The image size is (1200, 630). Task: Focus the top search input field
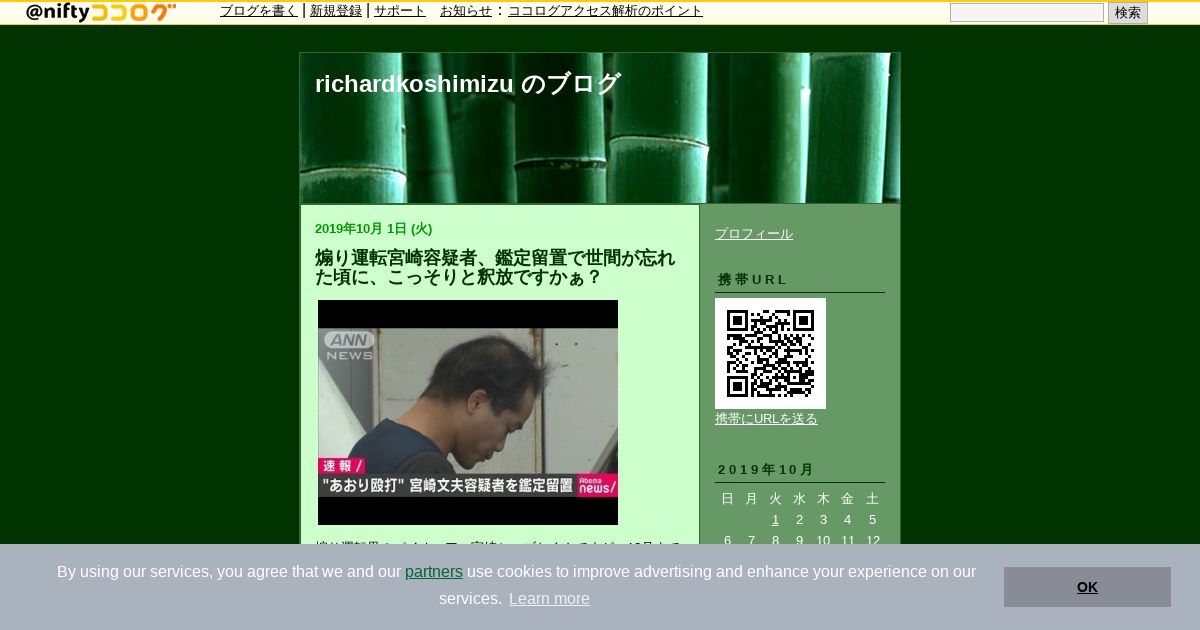pos(1027,12)
